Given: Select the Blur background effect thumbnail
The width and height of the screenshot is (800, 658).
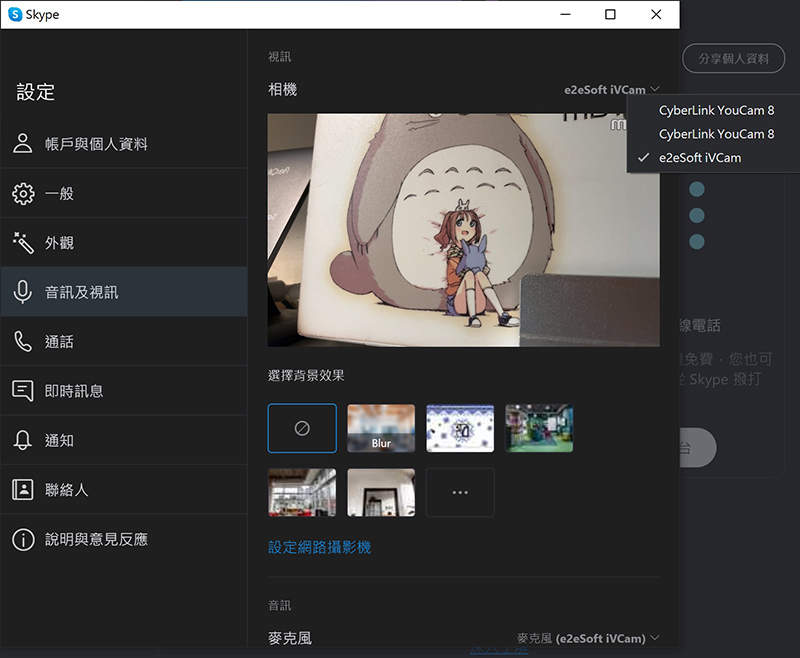Looking at the screenshot, I should tap(381, 427).
